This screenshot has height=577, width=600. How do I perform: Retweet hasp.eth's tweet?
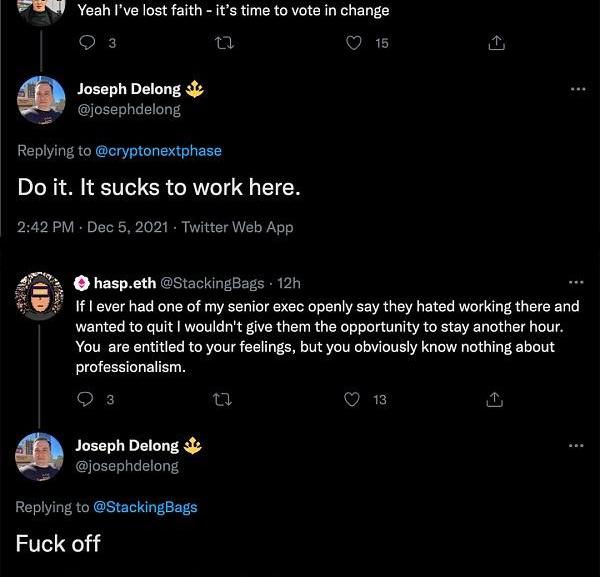(222, 400)
